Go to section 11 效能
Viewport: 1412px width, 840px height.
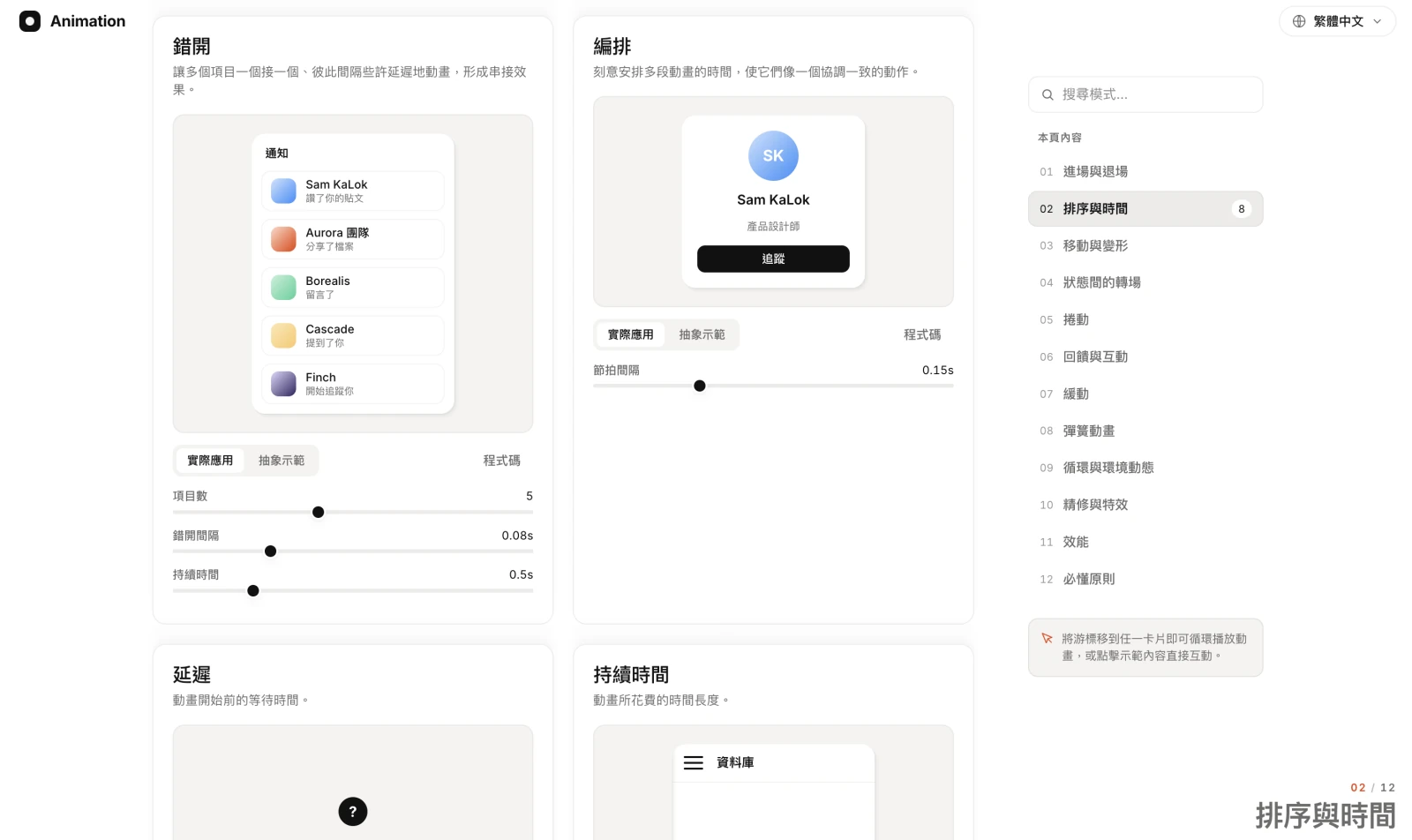click(1145, 543)
